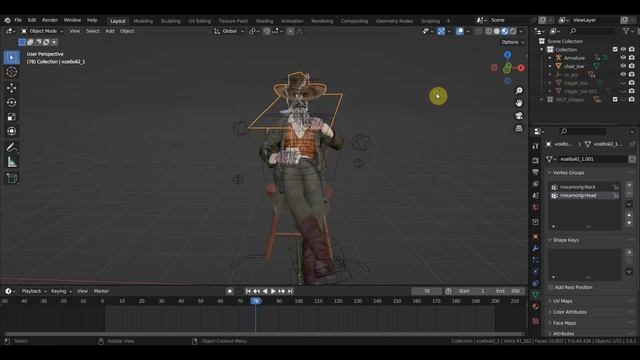
Task: Switch to the Sculpting workspace tab
Action: [x=171, y=21]
